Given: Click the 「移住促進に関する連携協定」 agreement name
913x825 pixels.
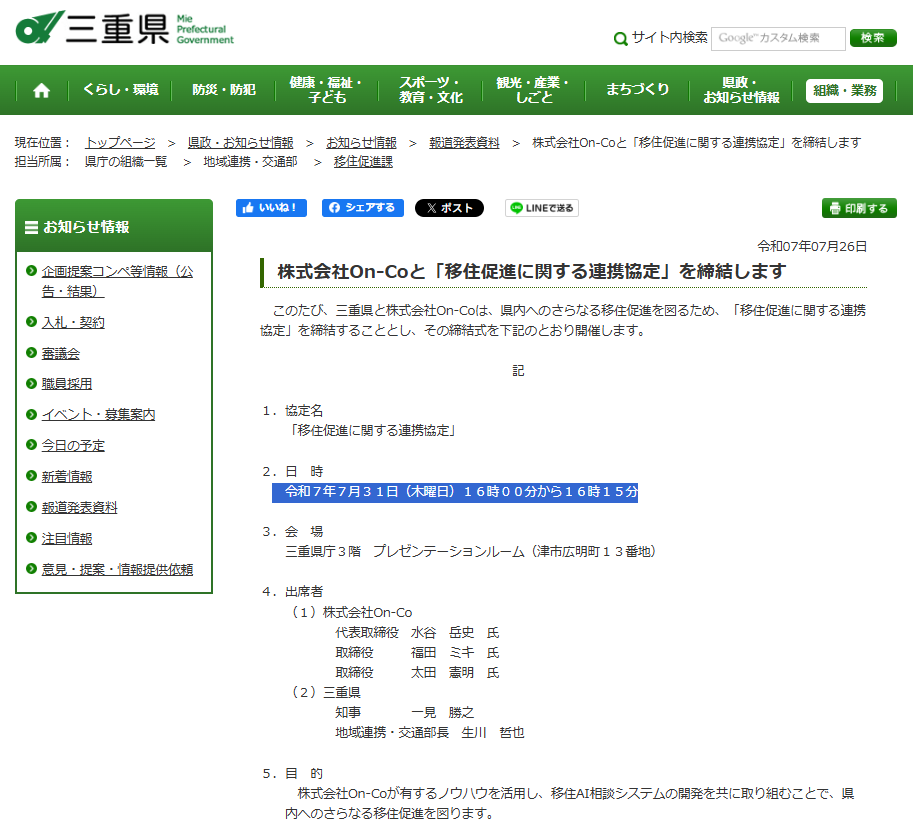Looking at the screenshot, I should tap(373, 431).
